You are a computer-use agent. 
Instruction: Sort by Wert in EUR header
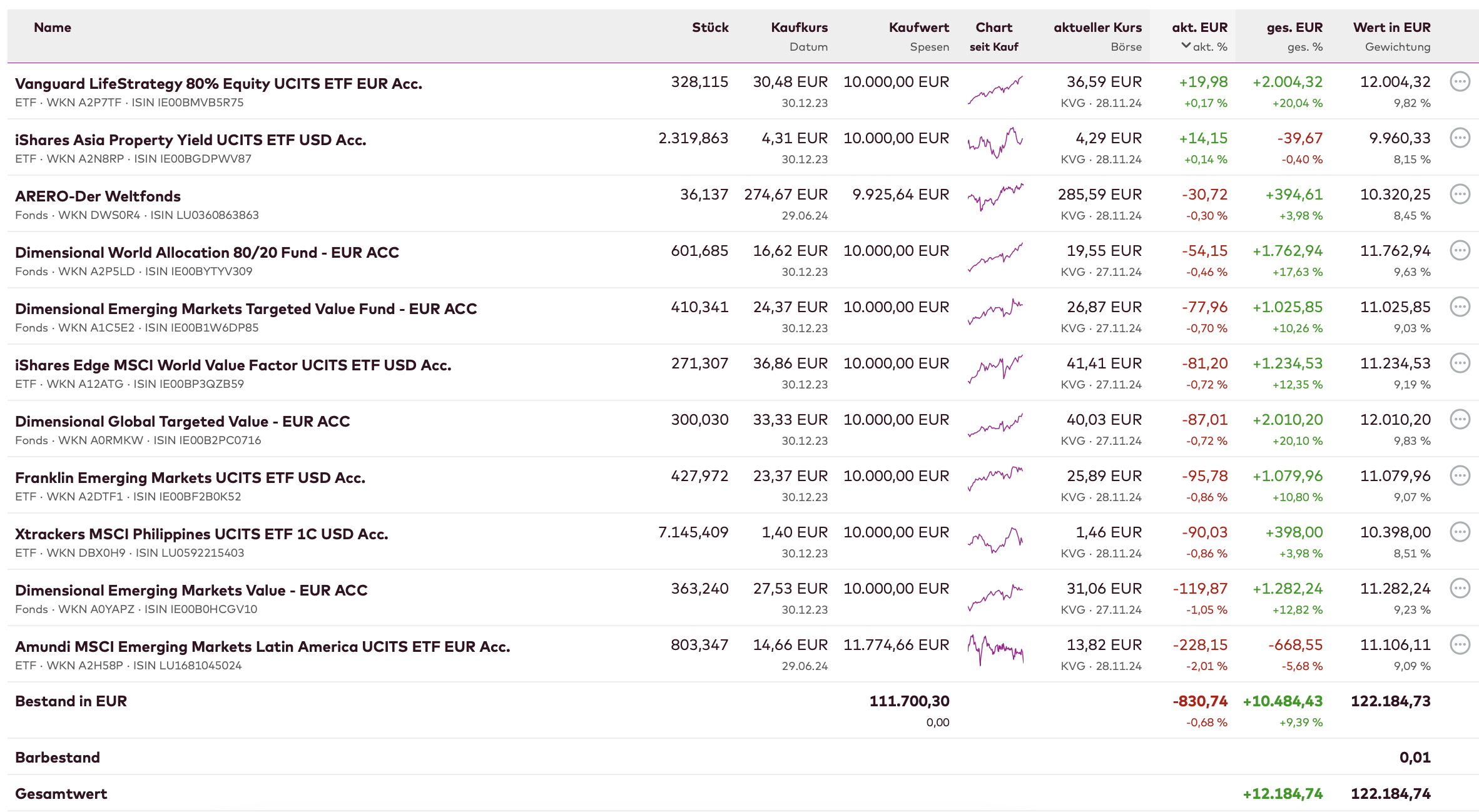click(x=1391, y=28)
